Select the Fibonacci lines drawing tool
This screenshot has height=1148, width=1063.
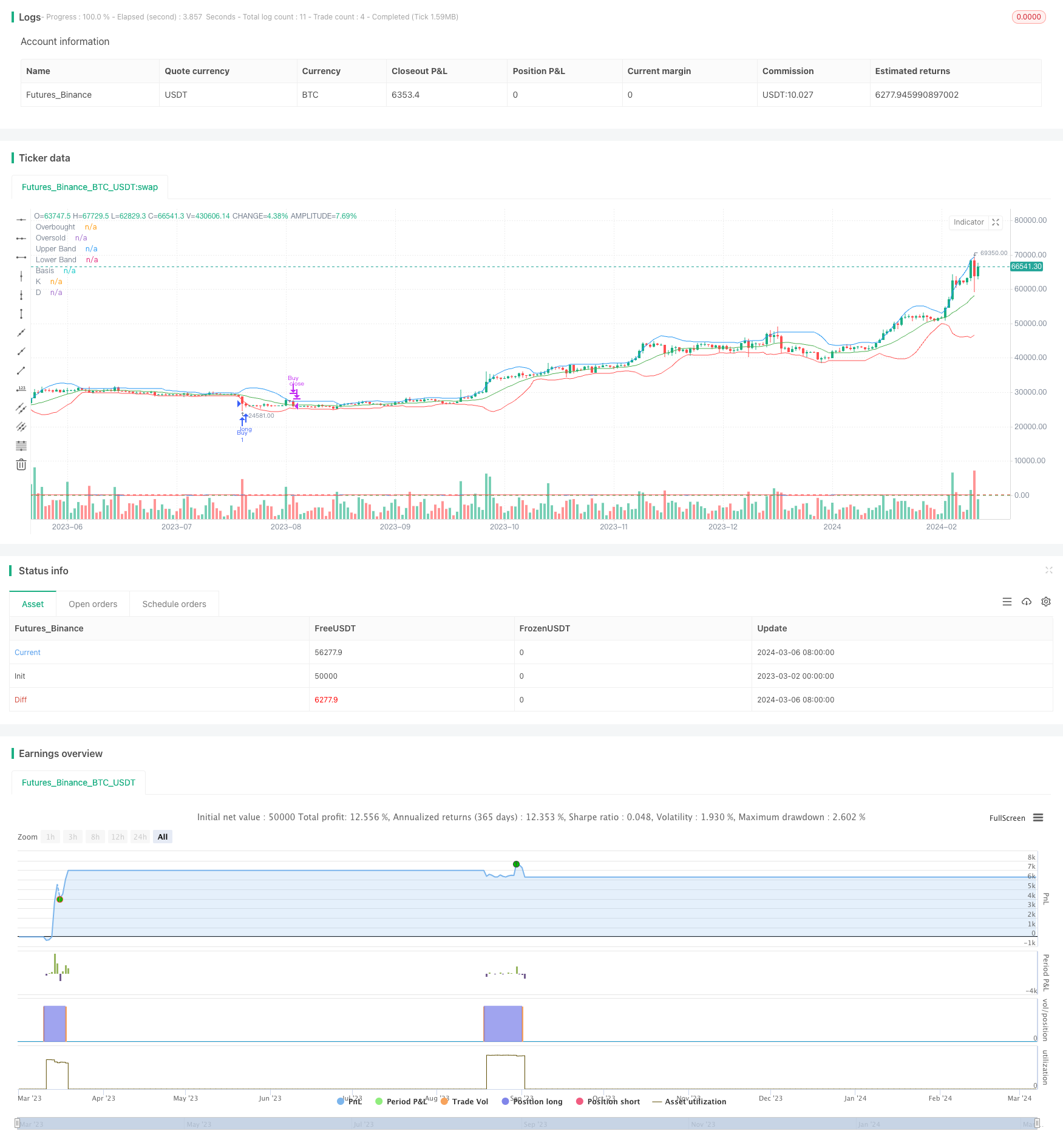point(21,446)
